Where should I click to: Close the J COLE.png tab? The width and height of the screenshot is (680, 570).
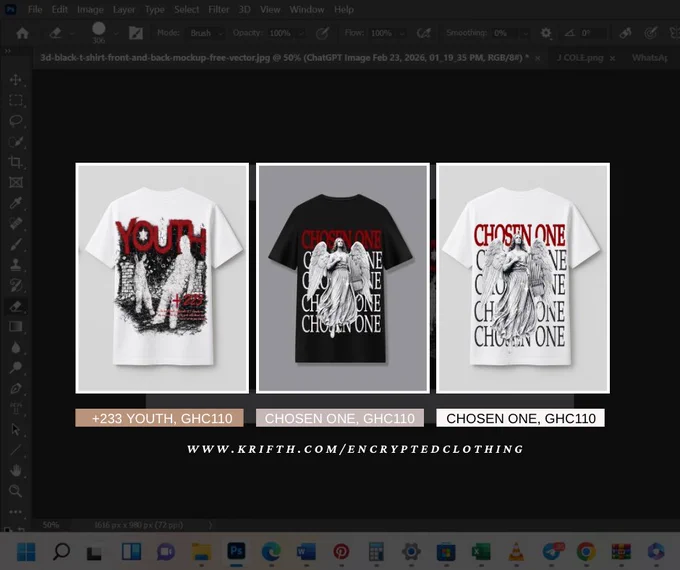click(x=612, y=58)
